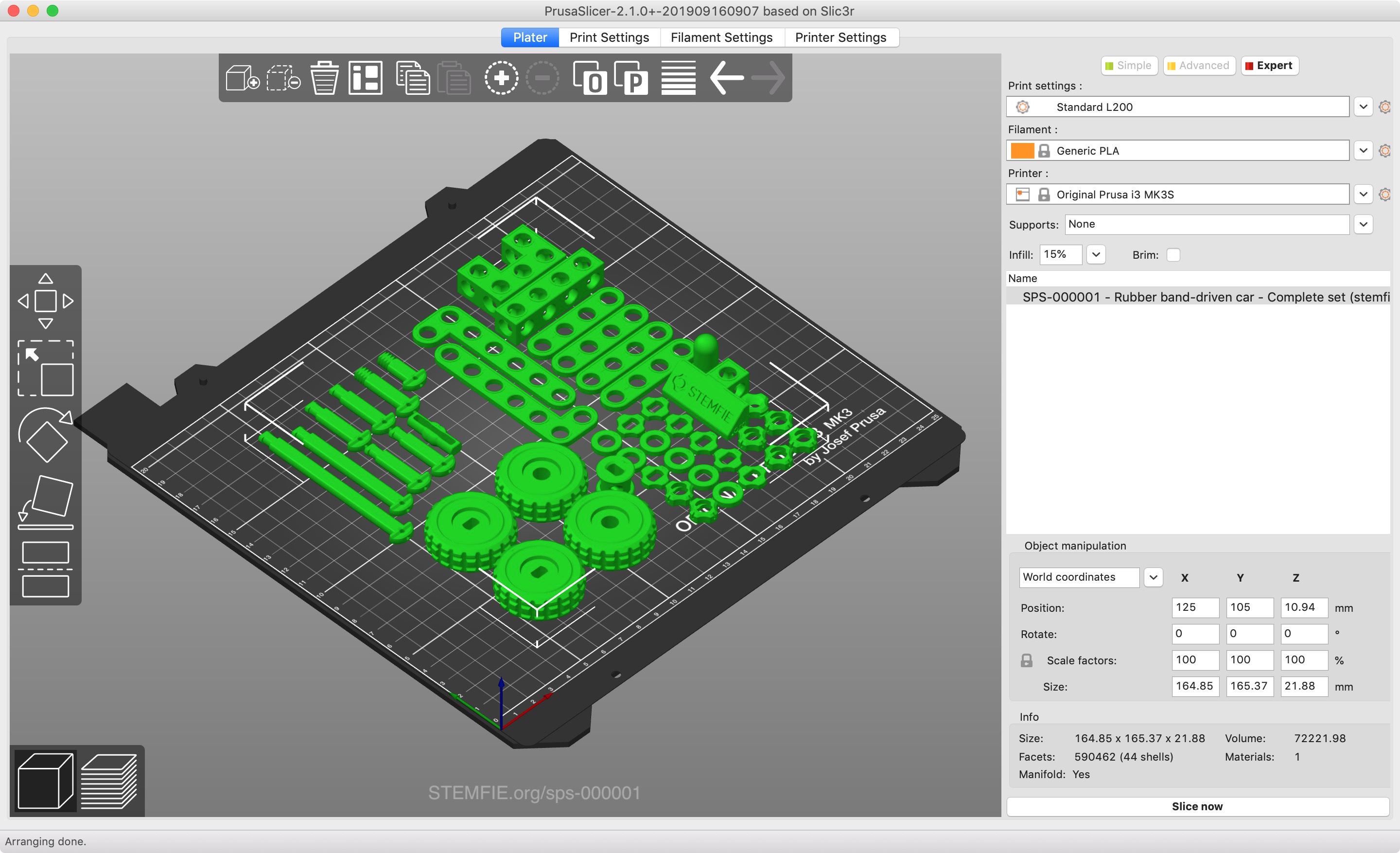This screenshot has height=853, width=1400.
Task: Click the Name column header
Action: tap(1198, 279)
